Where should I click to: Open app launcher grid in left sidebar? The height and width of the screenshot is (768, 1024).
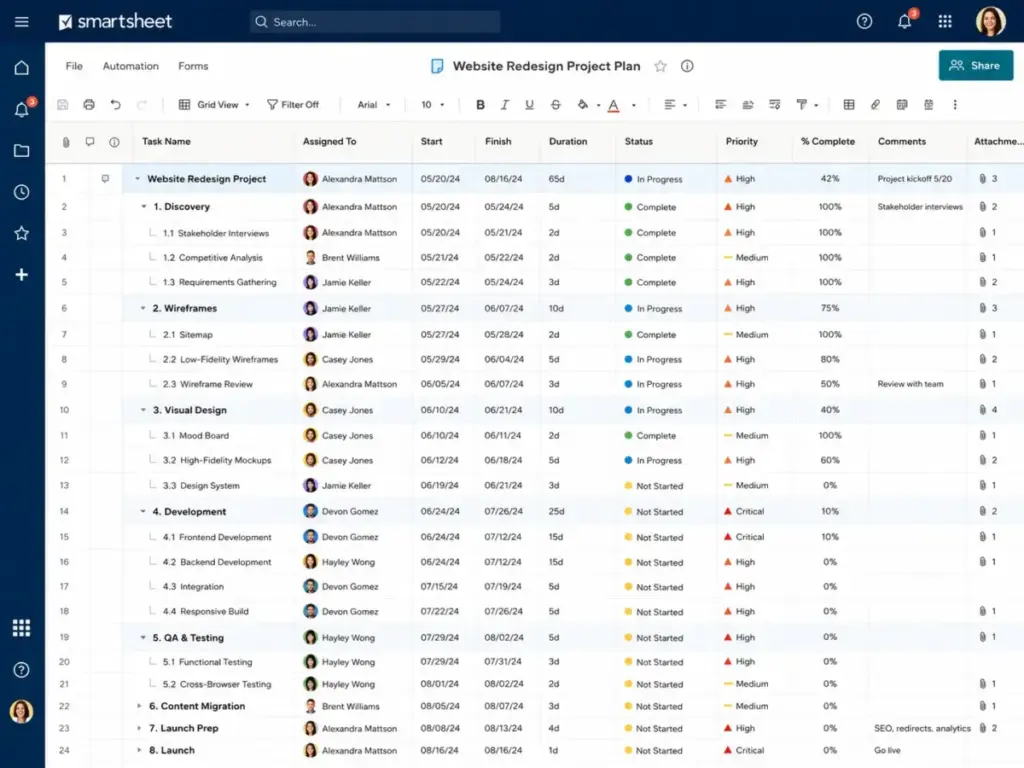click(x=22, y=628)
